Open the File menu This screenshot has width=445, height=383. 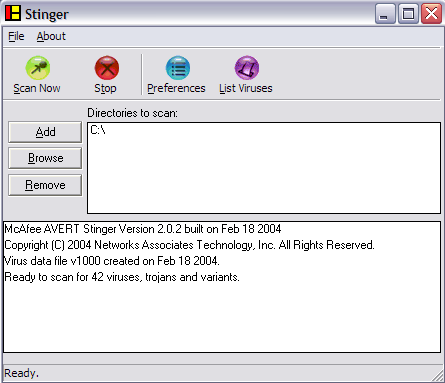tap(16, 36)
